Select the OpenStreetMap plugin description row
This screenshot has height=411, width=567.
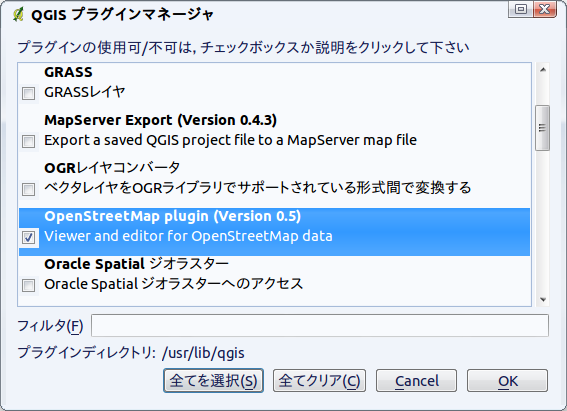(188, 236)
